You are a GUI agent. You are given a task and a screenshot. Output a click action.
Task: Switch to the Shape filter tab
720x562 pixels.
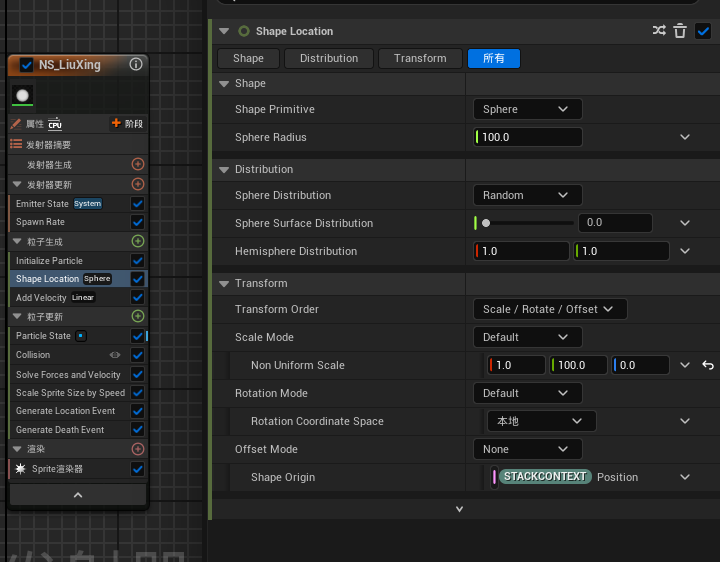(x=248, y=58)
